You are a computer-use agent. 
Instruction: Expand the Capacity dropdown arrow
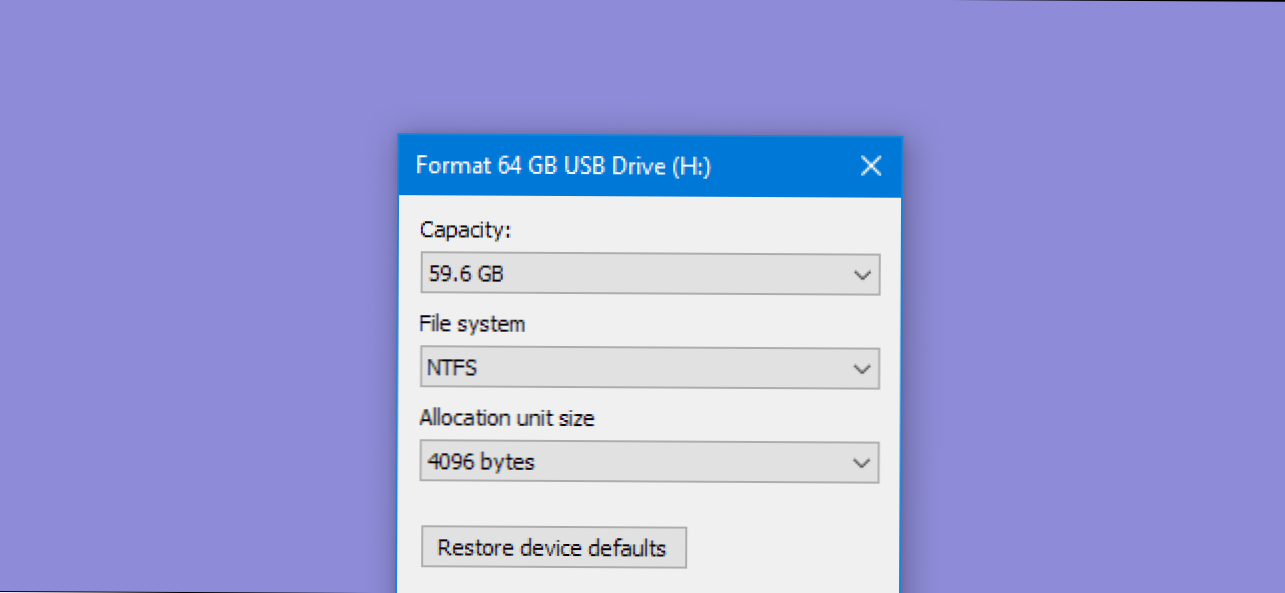[862, 275]
